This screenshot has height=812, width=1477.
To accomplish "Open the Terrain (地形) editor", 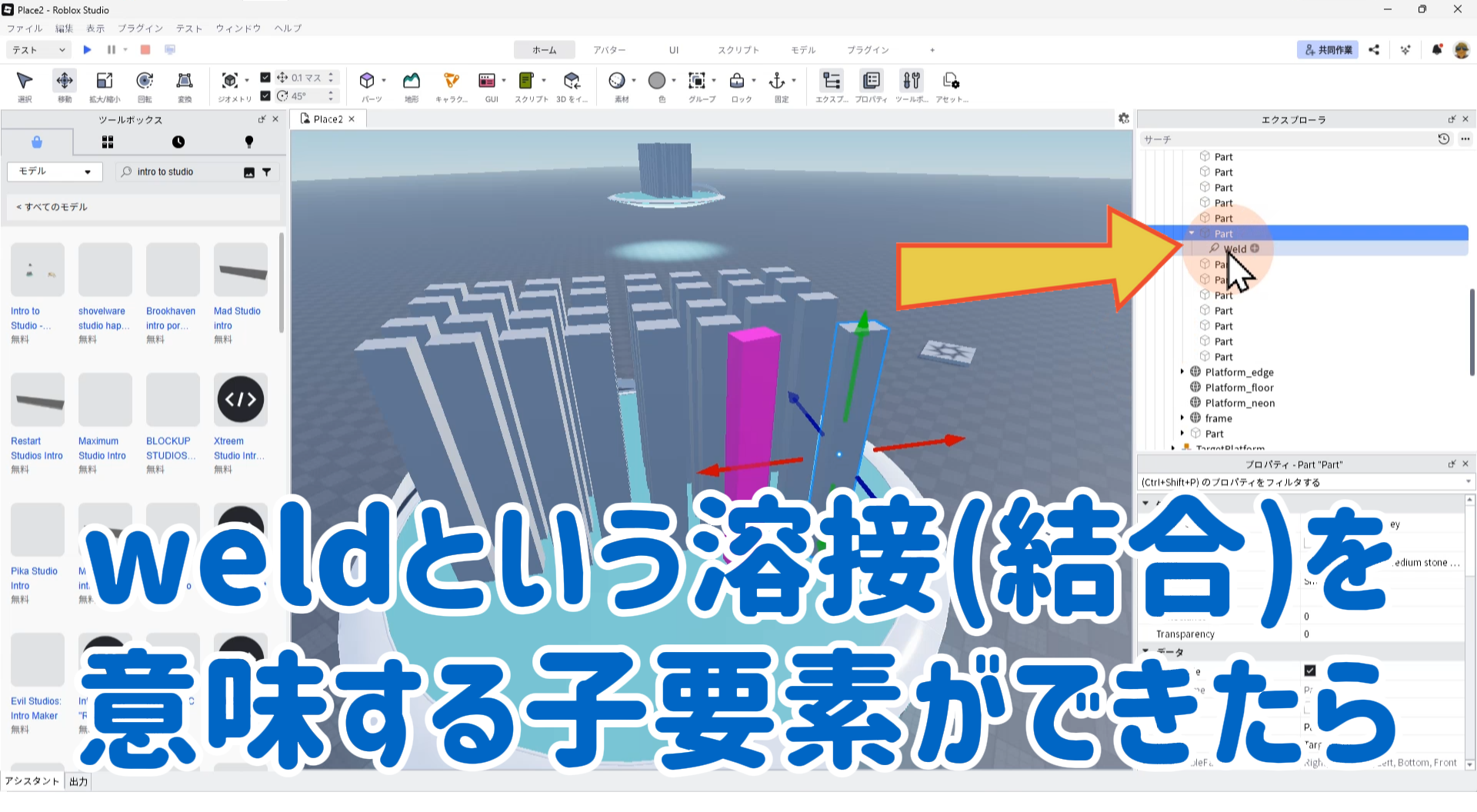I will [x=412, y=82].
